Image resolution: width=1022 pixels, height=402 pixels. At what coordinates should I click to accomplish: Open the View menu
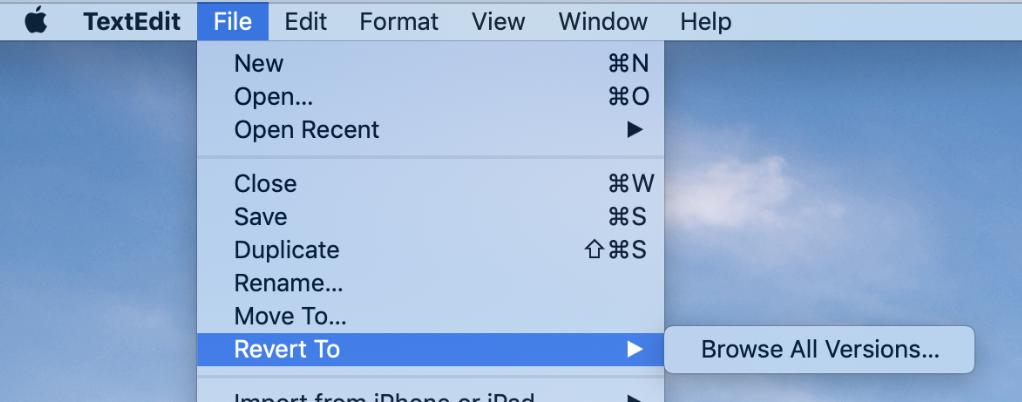coord(499,22)
